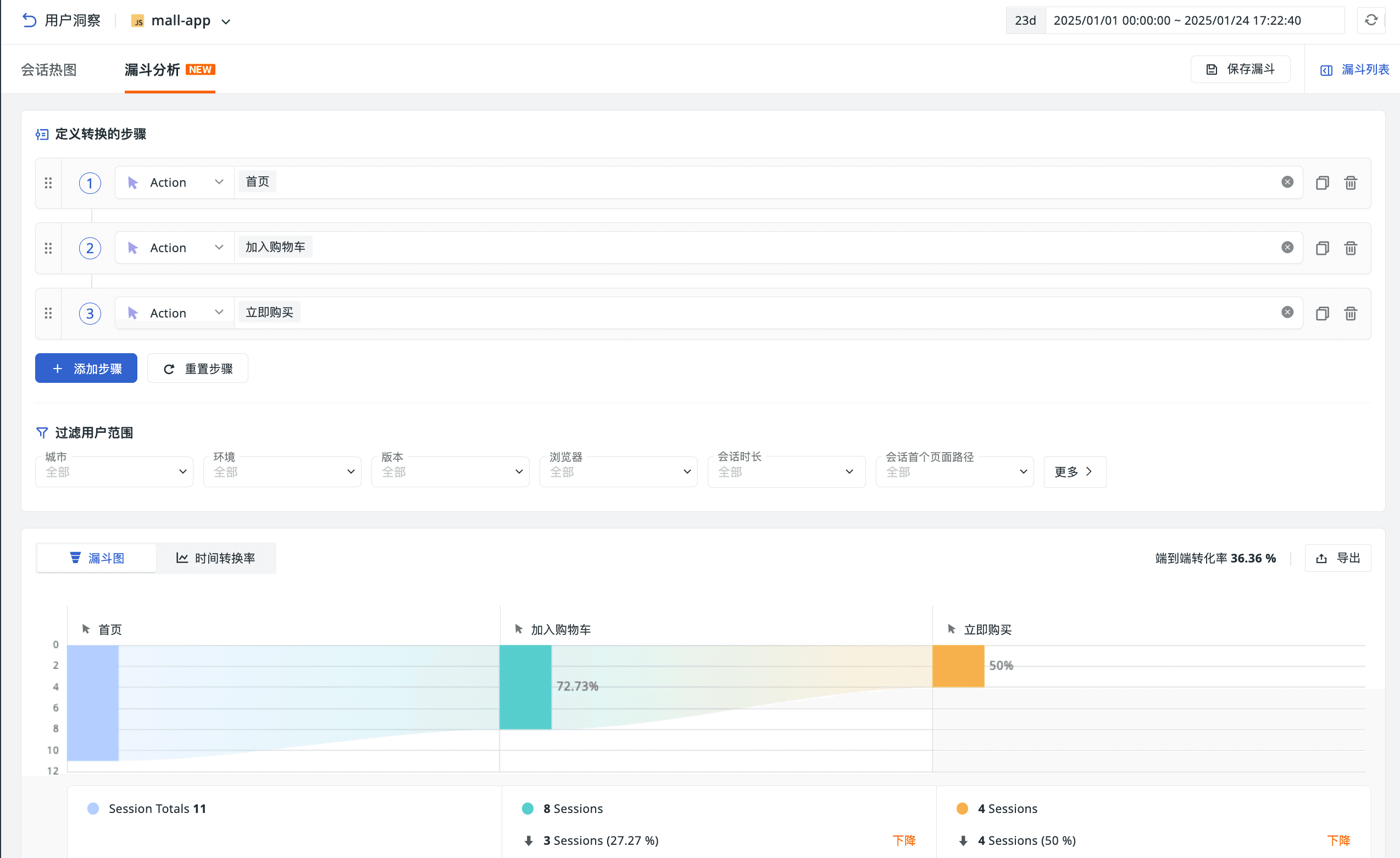
Task: Click the orange 立即购买 funnel bar
Action: pos(958,666)
